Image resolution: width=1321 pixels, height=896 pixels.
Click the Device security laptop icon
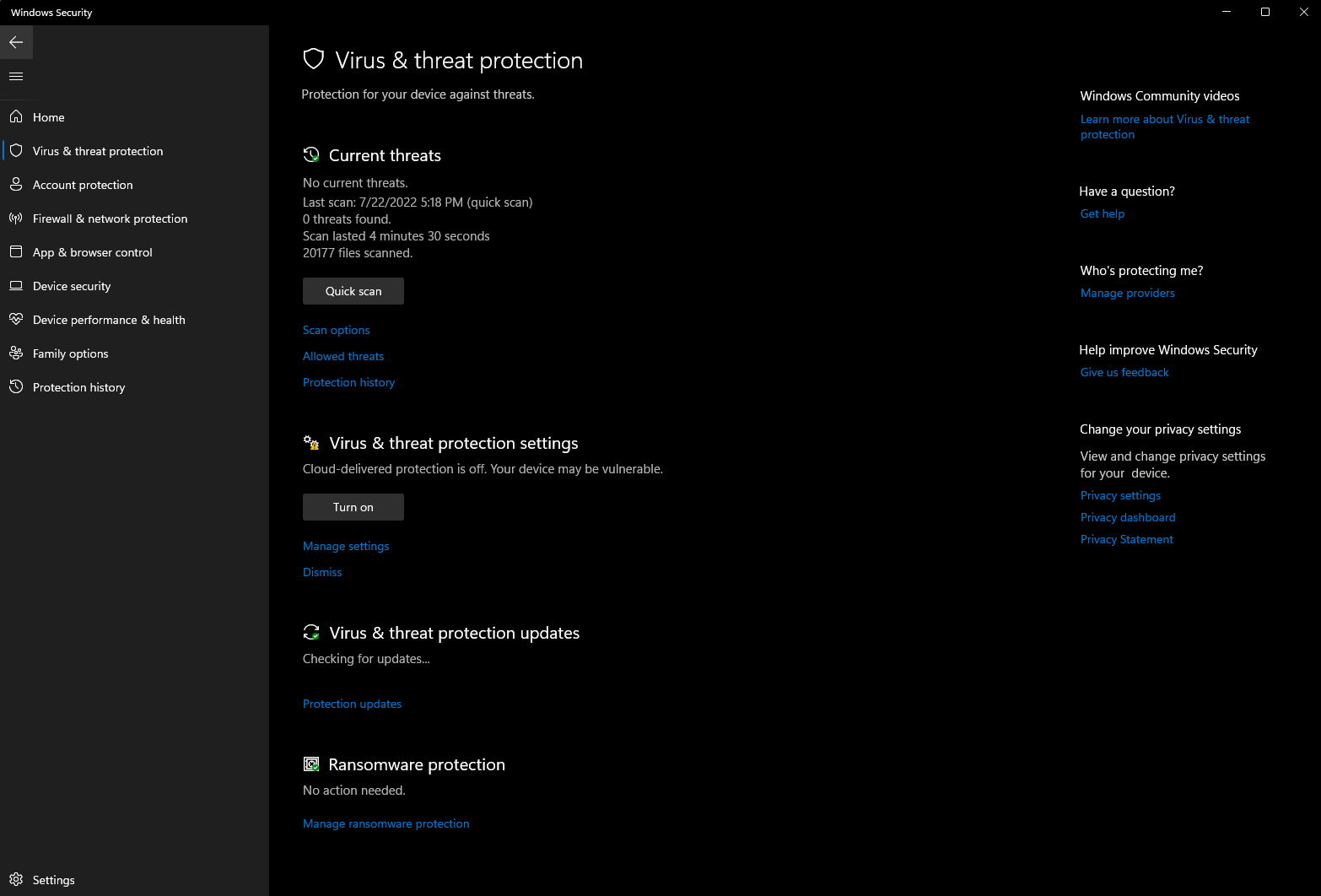(16, 285)
